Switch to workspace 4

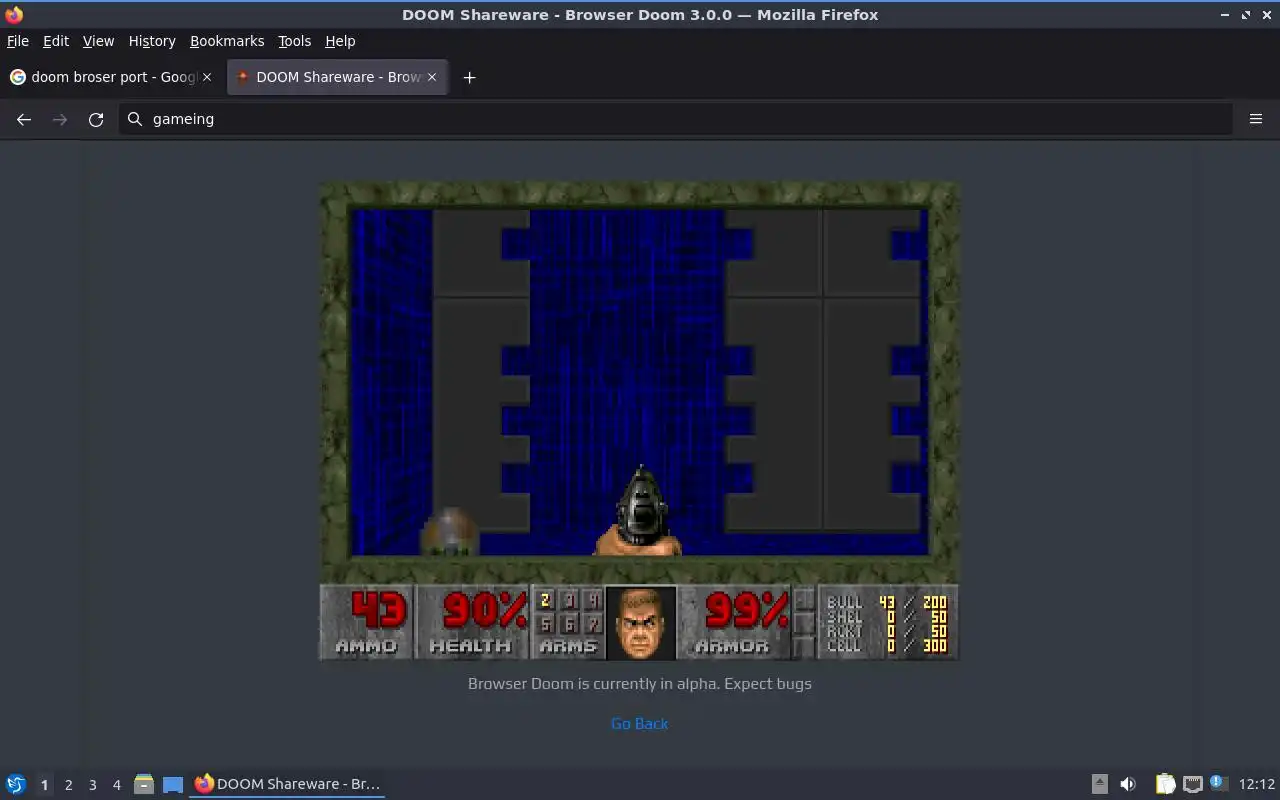[x=116, y=785]
